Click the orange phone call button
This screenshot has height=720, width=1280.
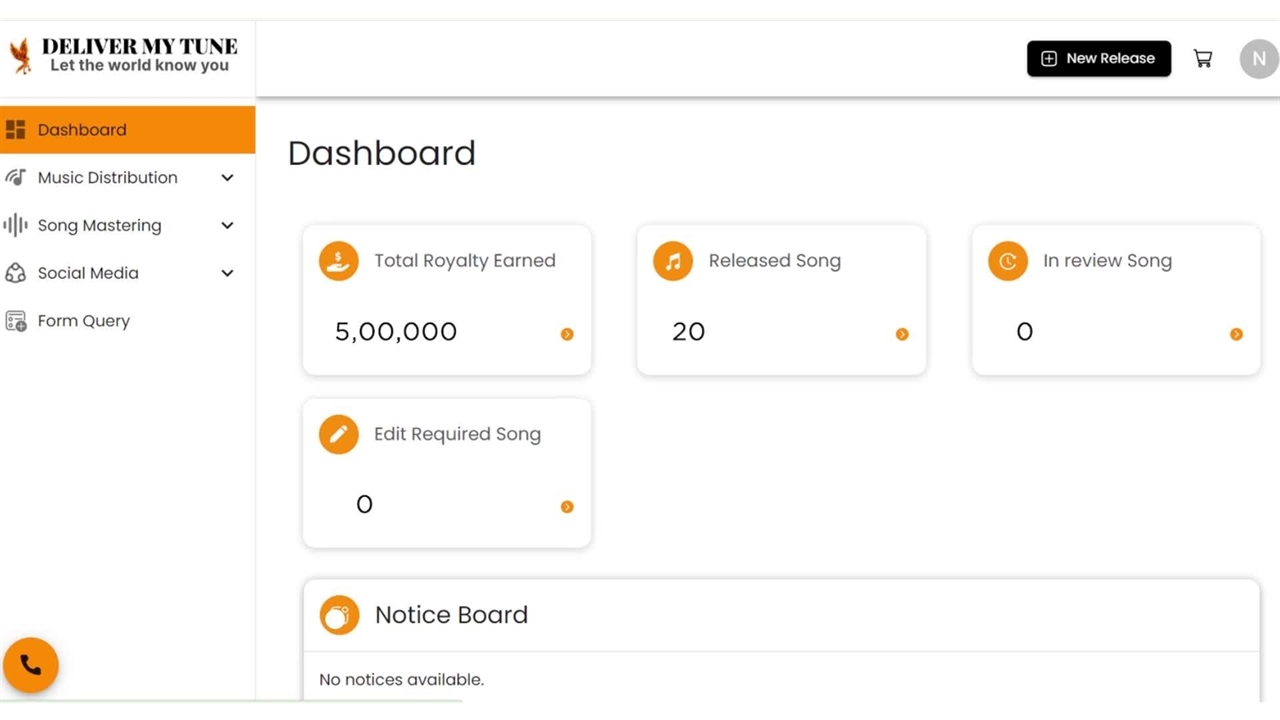[x=31, y=665]
